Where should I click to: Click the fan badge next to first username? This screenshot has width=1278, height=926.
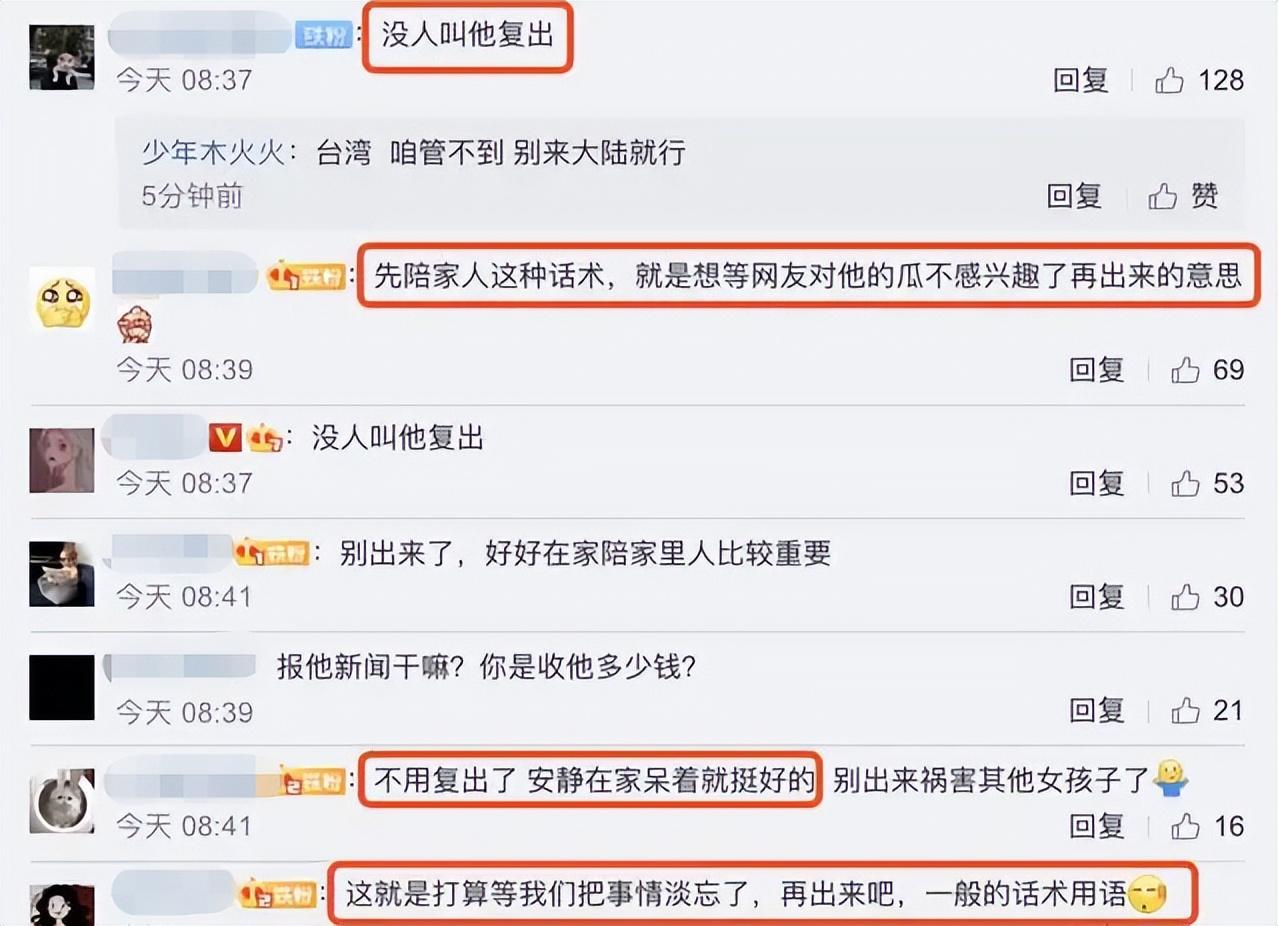point(323,36)
